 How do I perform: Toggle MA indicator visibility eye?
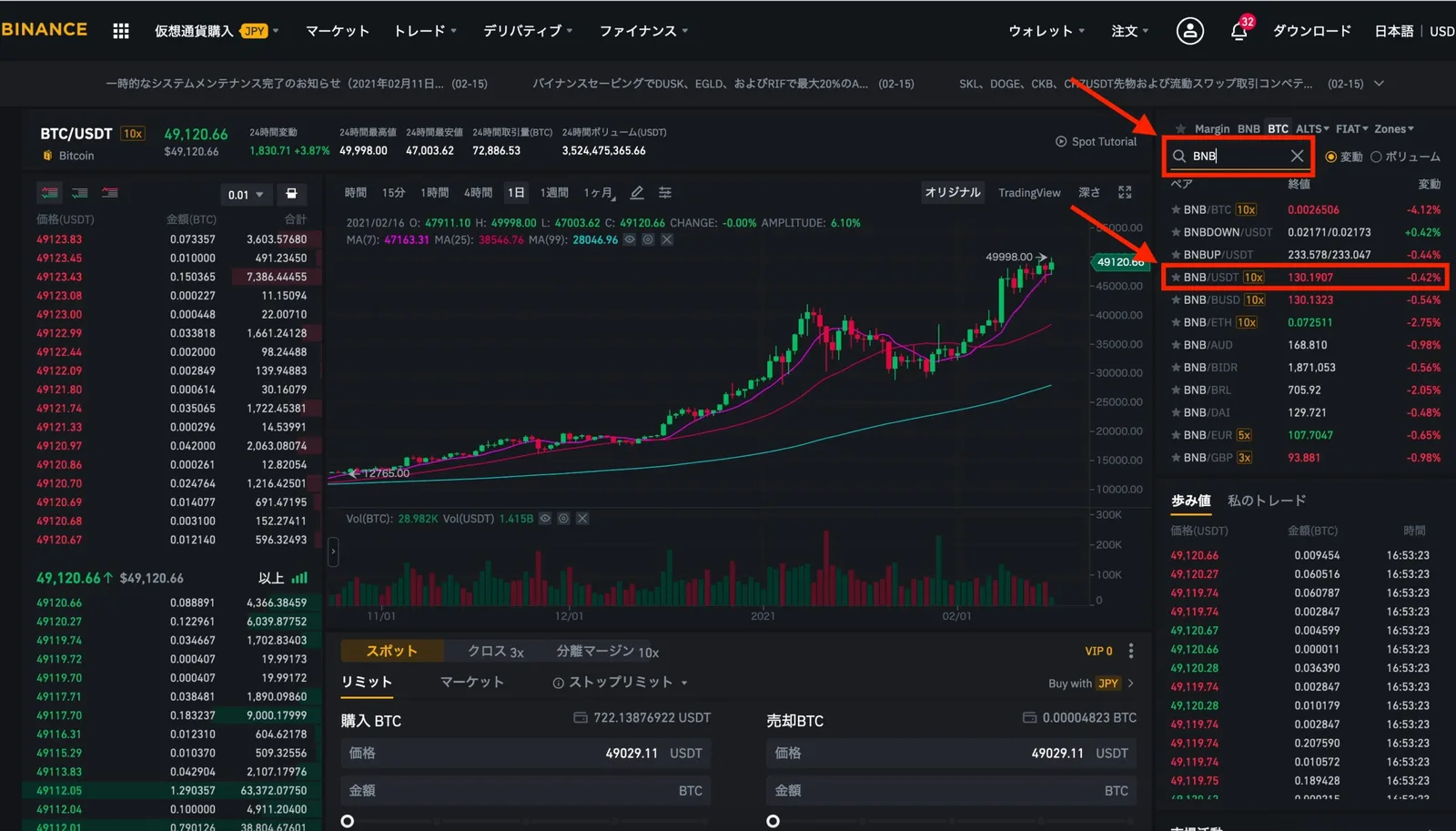629,239
